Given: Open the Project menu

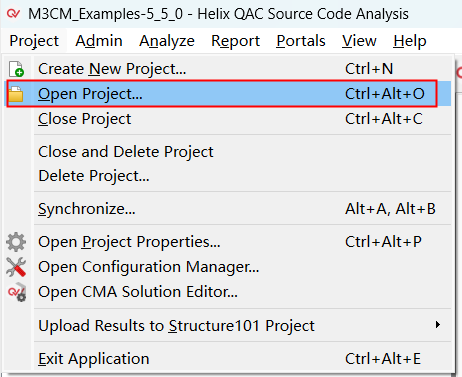Looking at the screenshot, I should [x=34, y=41].
